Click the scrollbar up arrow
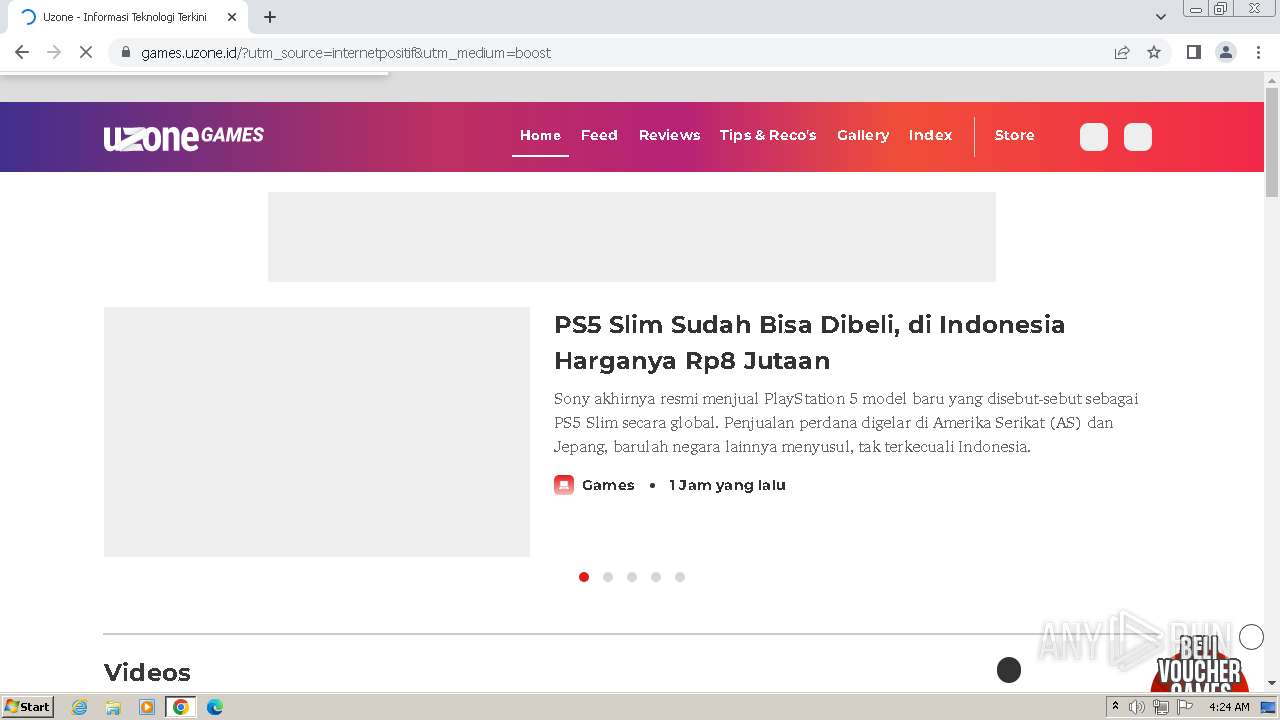Viewport: 1280px width, 720px height. [1272, 79]
